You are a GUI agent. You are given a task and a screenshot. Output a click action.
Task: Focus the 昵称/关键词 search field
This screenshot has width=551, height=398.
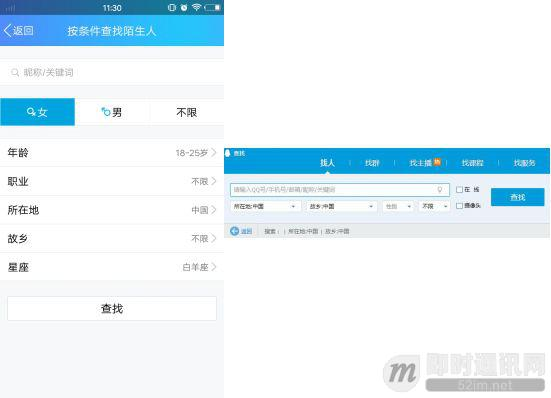point(112,73)
